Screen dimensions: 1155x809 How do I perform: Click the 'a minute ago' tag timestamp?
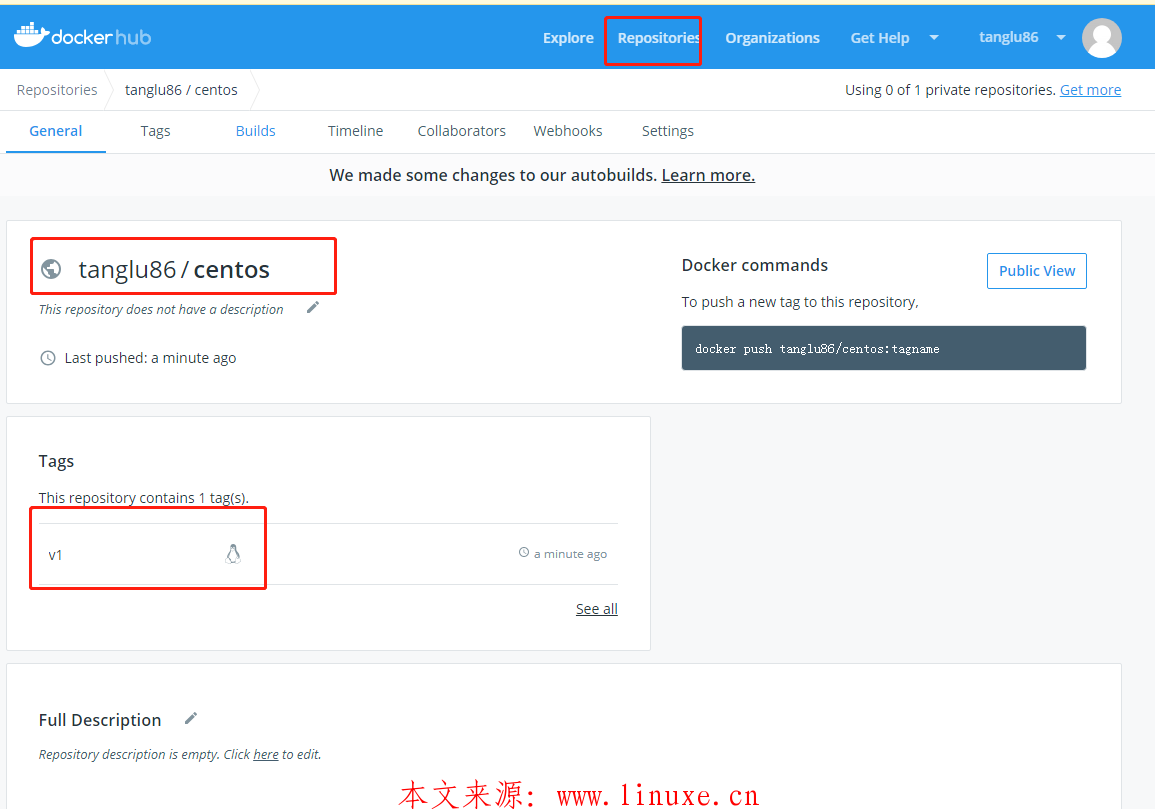pyautogui.click(x=570, y=554)
